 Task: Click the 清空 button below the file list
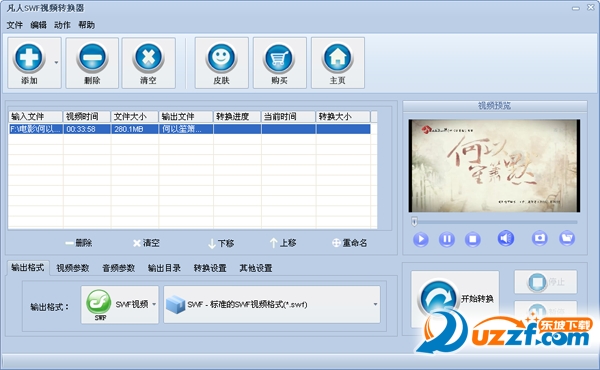click(x=146, y=243)
